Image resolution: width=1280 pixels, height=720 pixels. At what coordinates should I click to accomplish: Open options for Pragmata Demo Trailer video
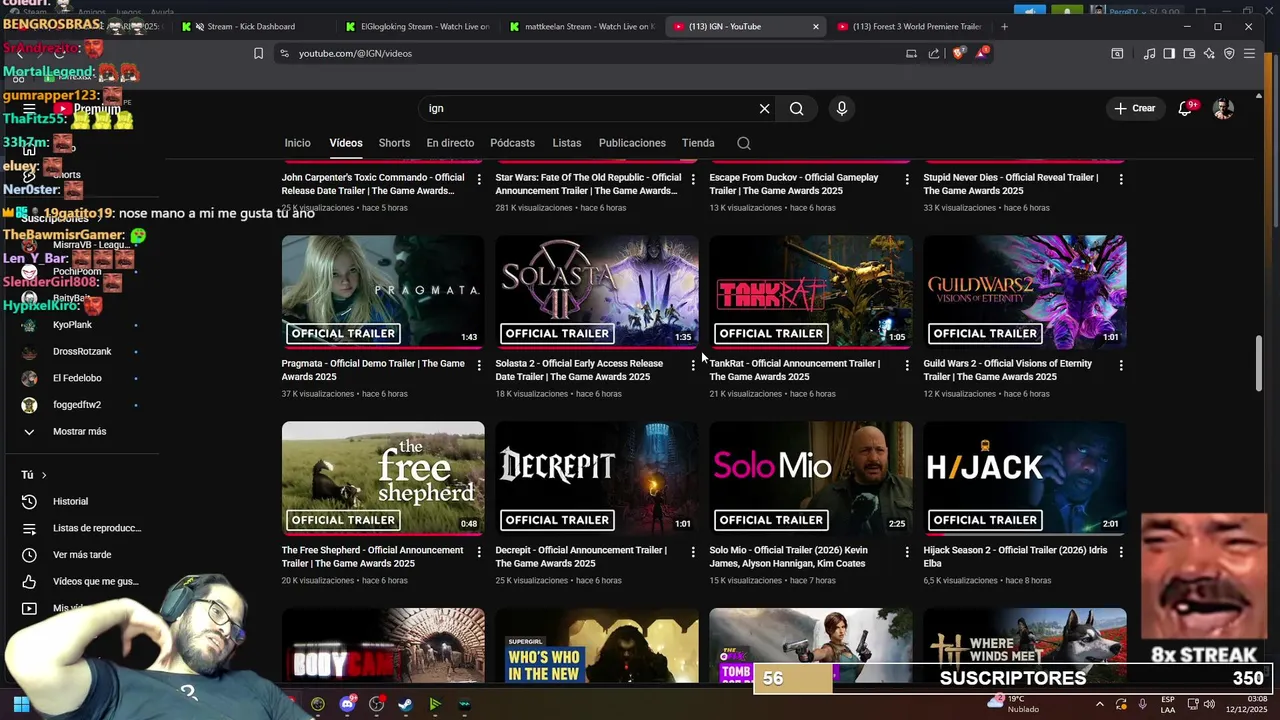tap(479, 365)
